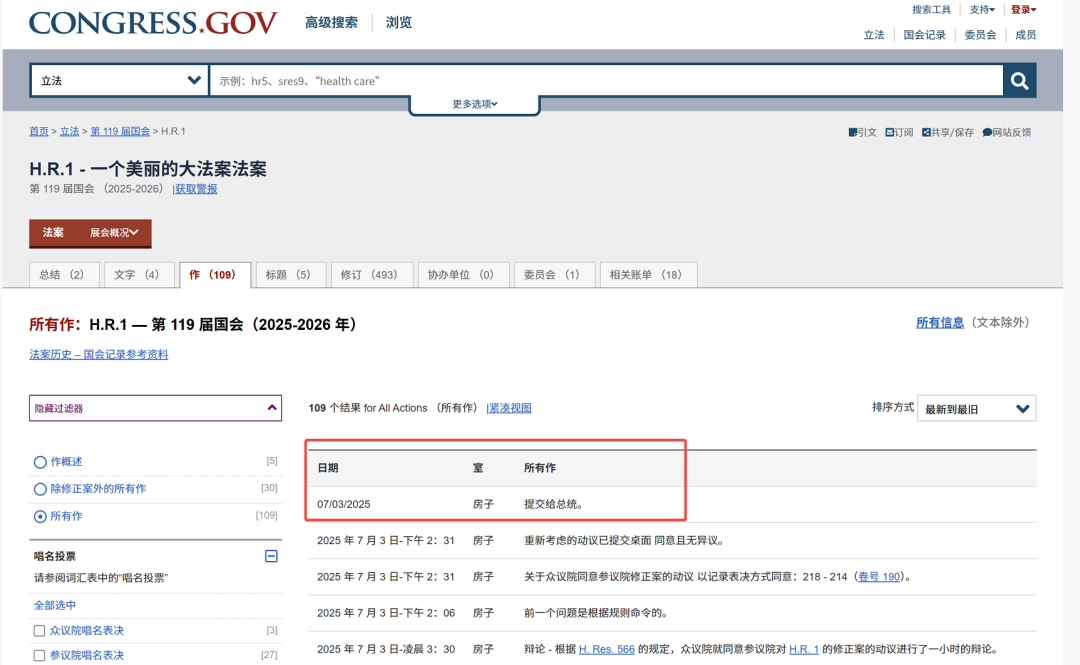Viewport: 1080px width, 665px height.
Task: Click the 提交给总统。 action text
Action: 554,504
